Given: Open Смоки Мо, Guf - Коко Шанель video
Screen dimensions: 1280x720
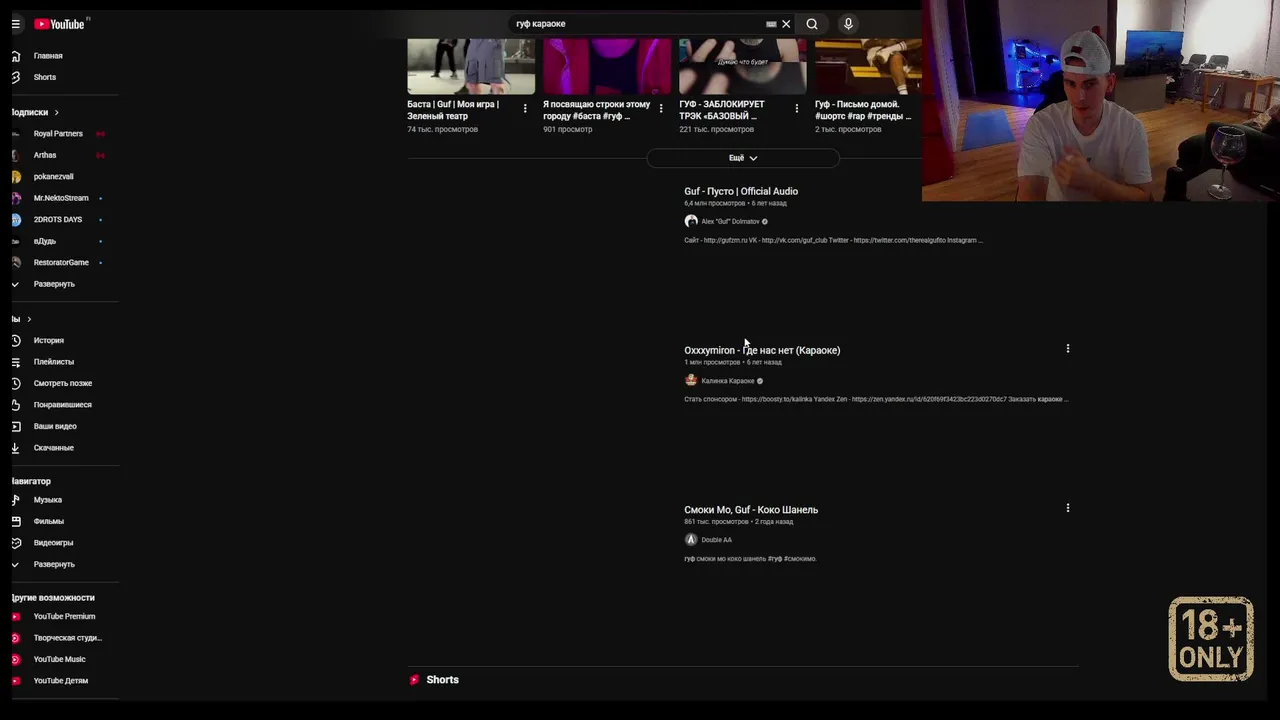Looking at the screenshot, I should pos(751,510).
